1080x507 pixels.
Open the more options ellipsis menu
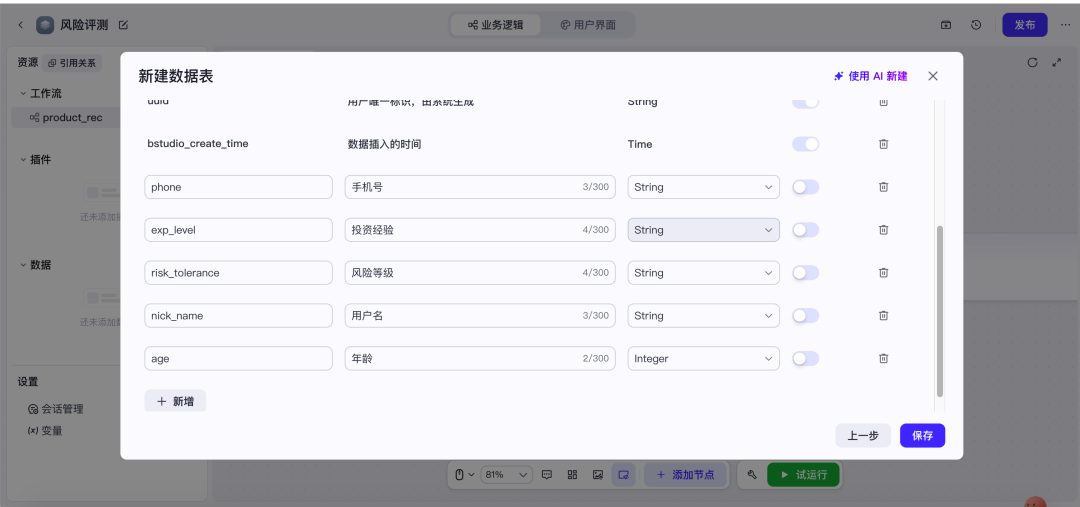click(x=1066, y=25)
